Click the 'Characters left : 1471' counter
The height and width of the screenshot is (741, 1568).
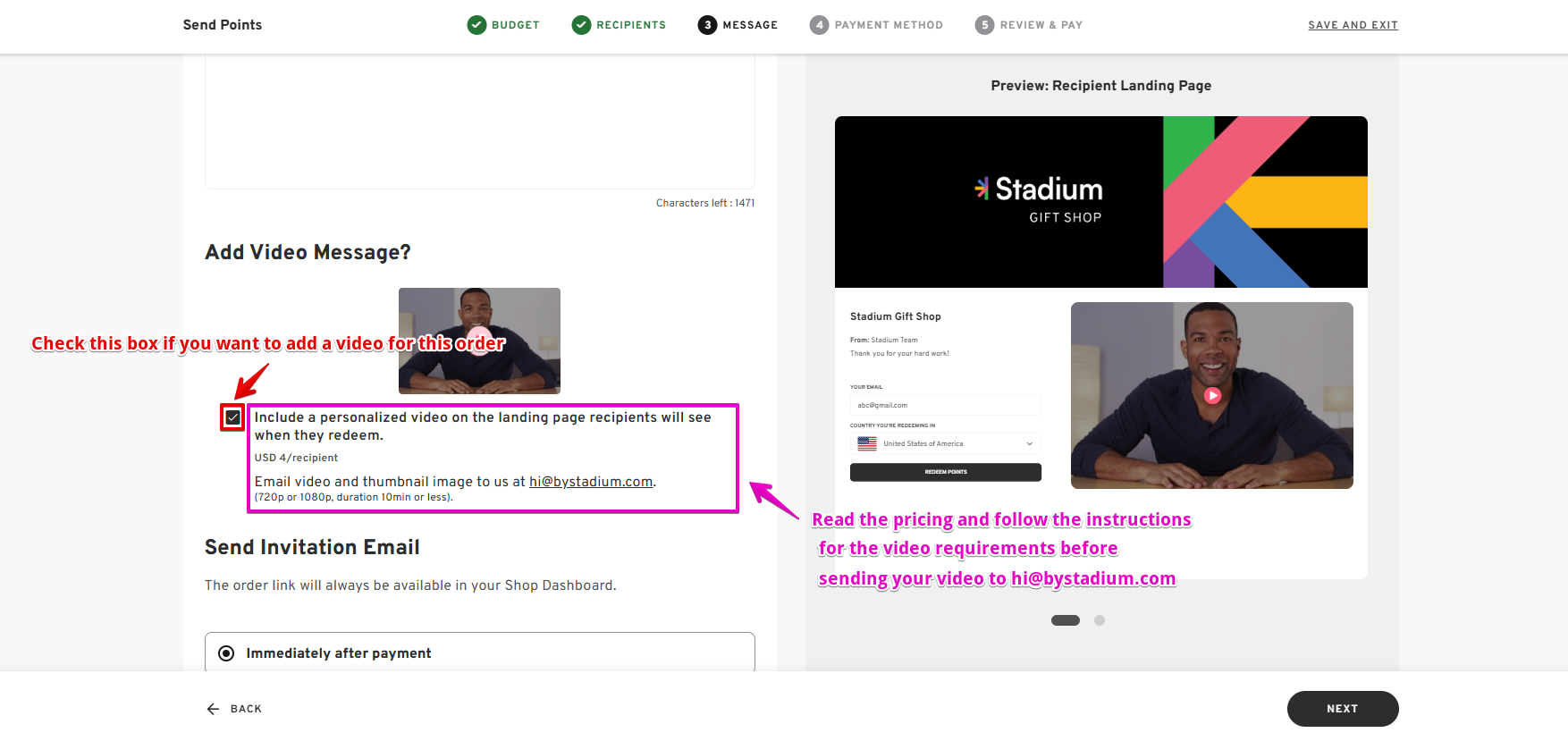click(x=705, y=203)
